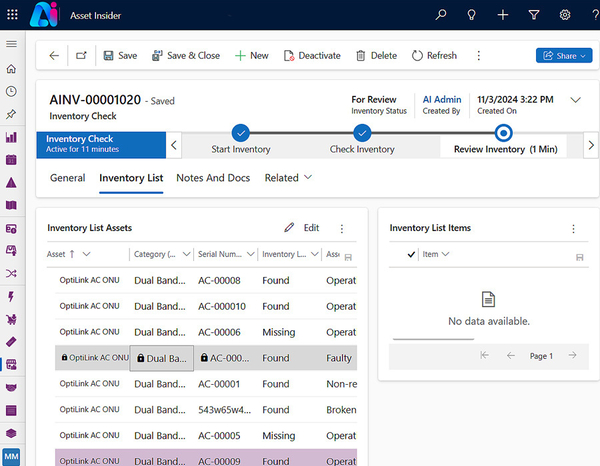
Task: Open the Category column dropdown
Action: coord(186,254)
